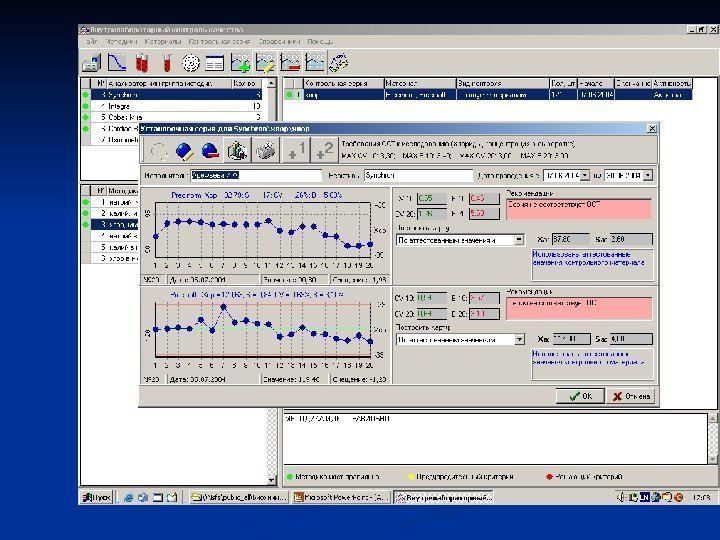The width and height of the screenshot is (720, 540).
Task: Click the single red test tube icon
Action: point(167,62)
